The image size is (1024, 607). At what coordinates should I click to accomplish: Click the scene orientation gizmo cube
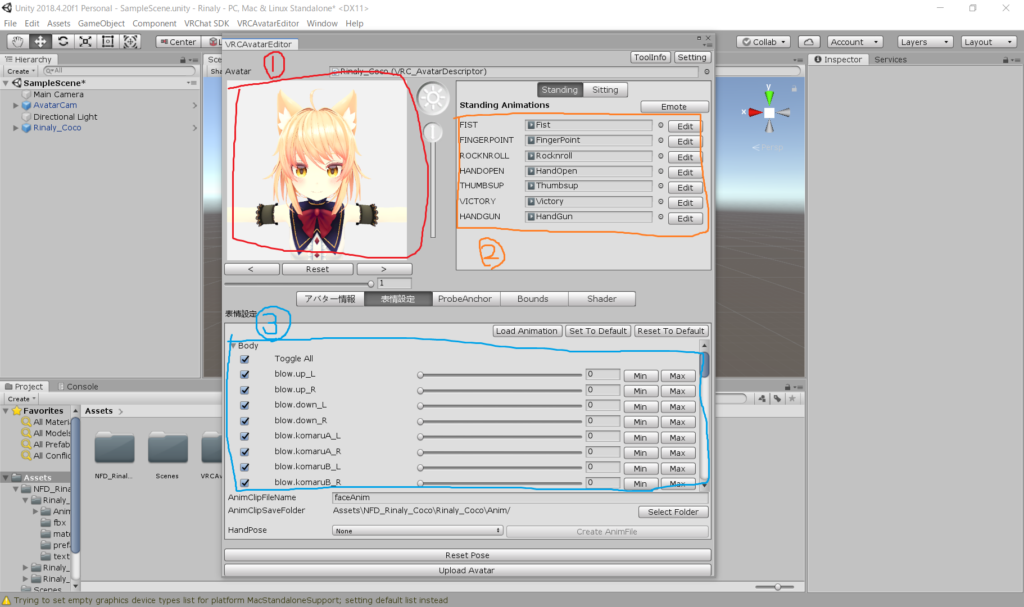click(x=769, y=113)
